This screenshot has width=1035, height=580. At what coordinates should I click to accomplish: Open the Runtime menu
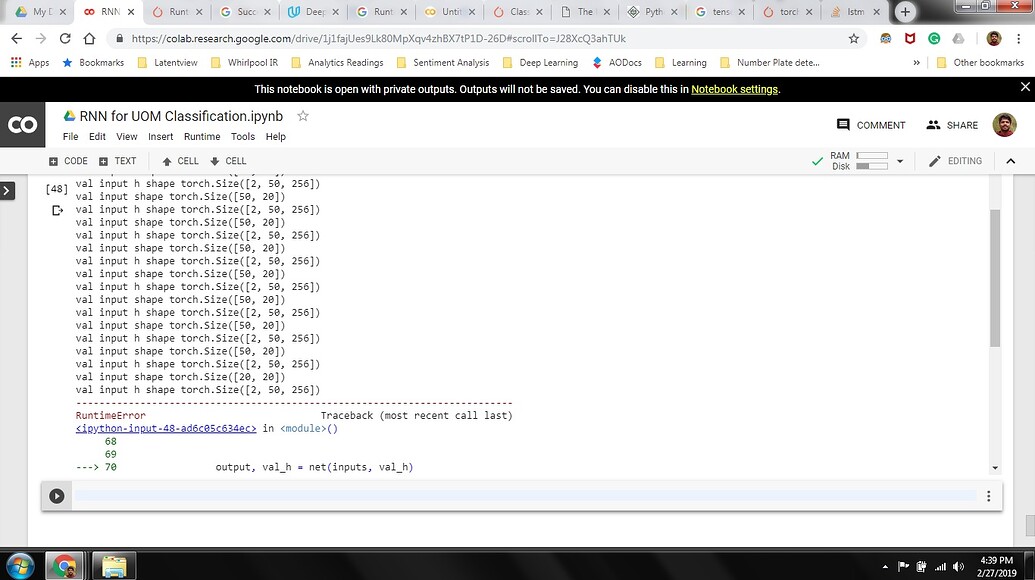coord(201,137)
